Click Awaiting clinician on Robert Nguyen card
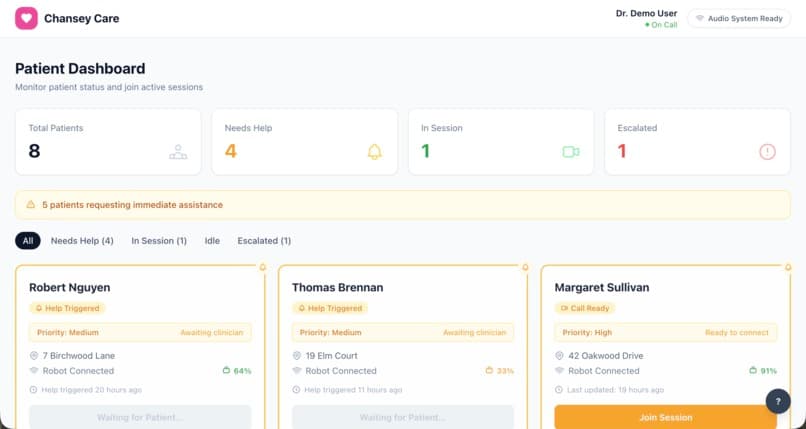 (x=212, y=332)
